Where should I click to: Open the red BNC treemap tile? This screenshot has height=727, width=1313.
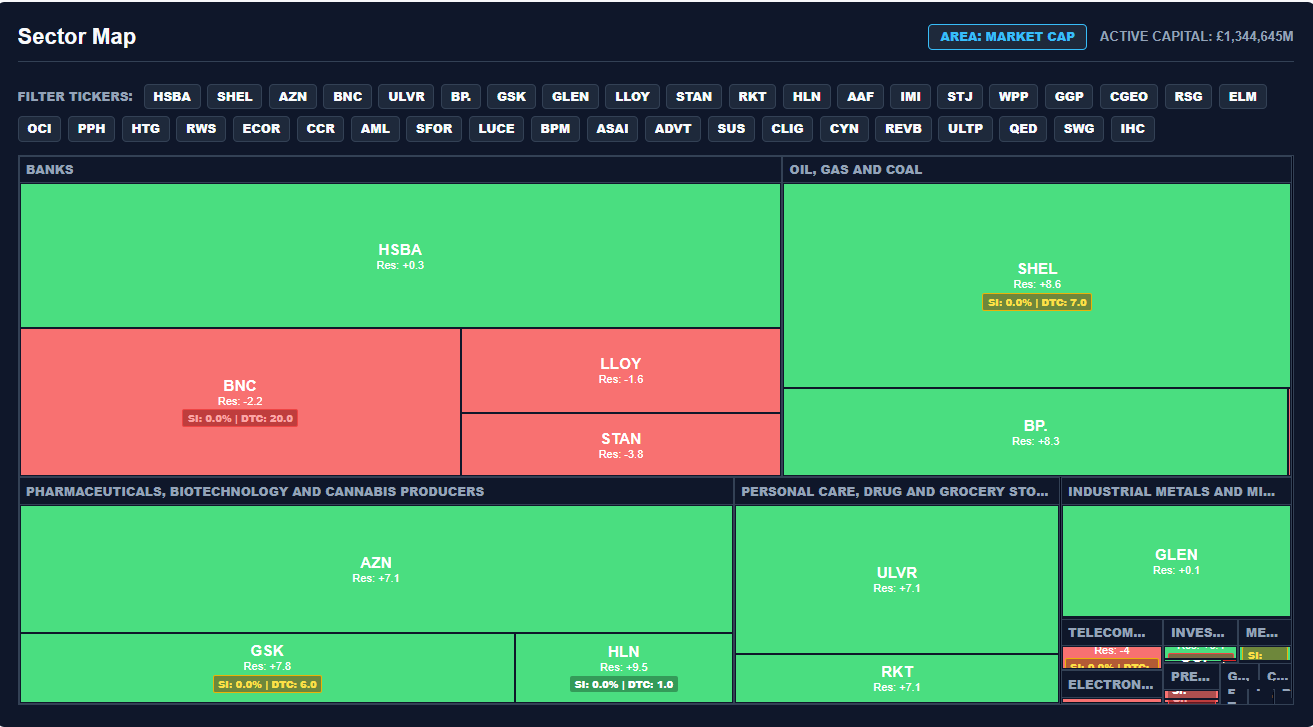pos(240,402)
